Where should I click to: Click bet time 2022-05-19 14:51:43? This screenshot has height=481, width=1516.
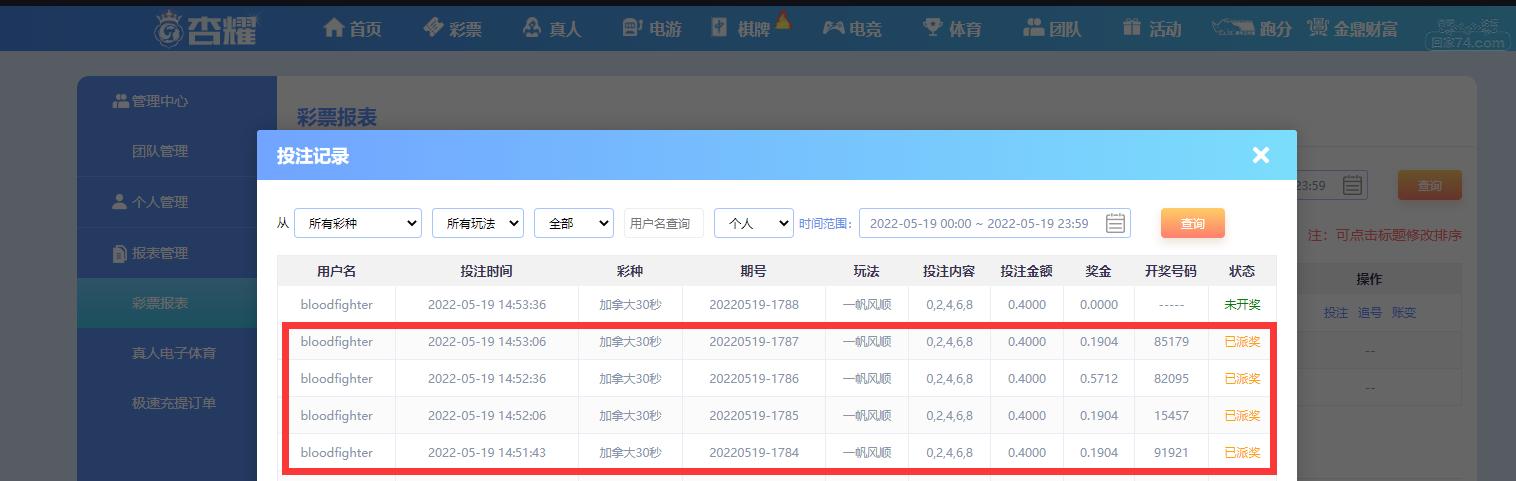point(487,452)
